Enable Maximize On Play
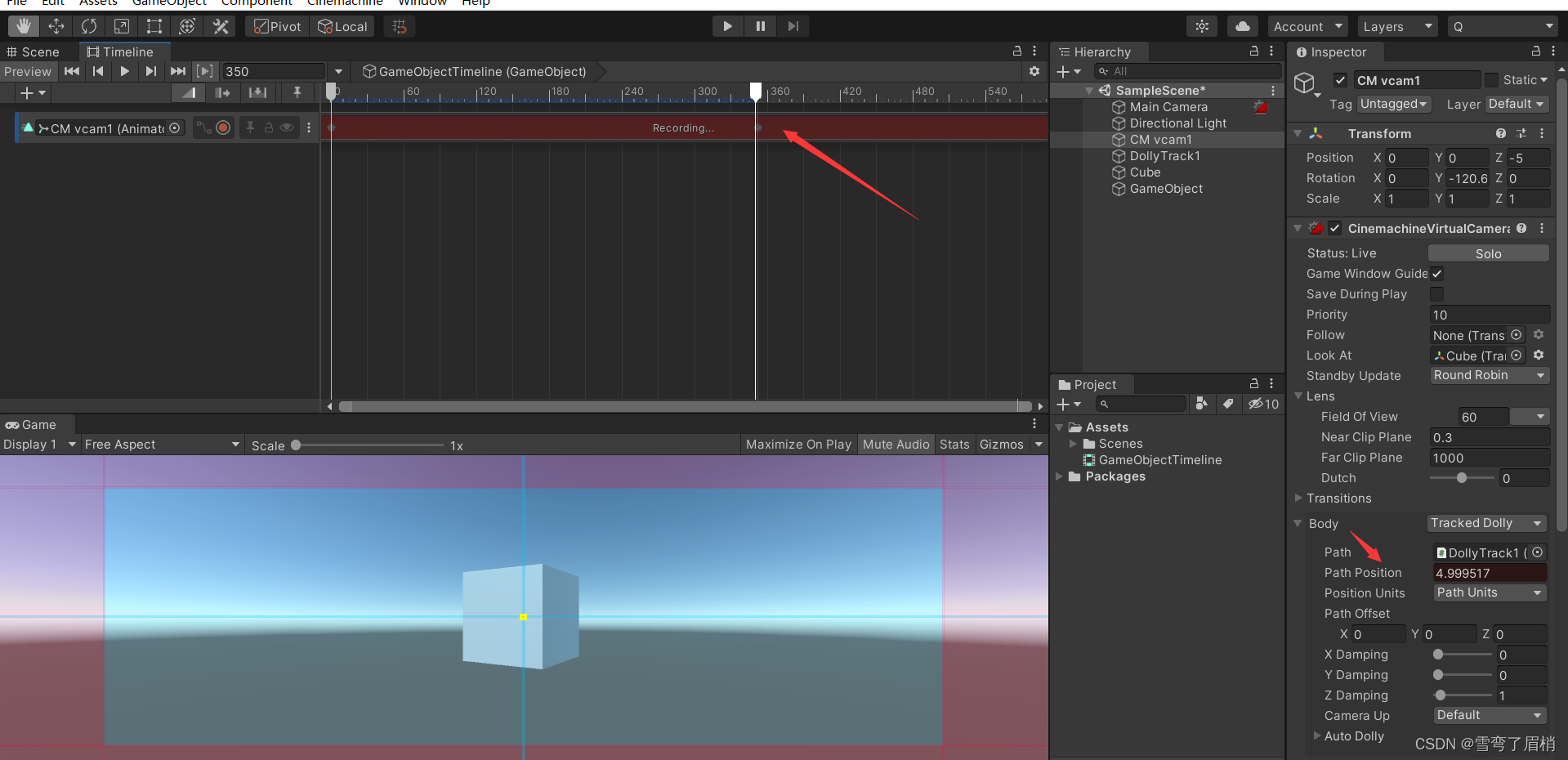 pyautogui.click(x=797, y=444)
